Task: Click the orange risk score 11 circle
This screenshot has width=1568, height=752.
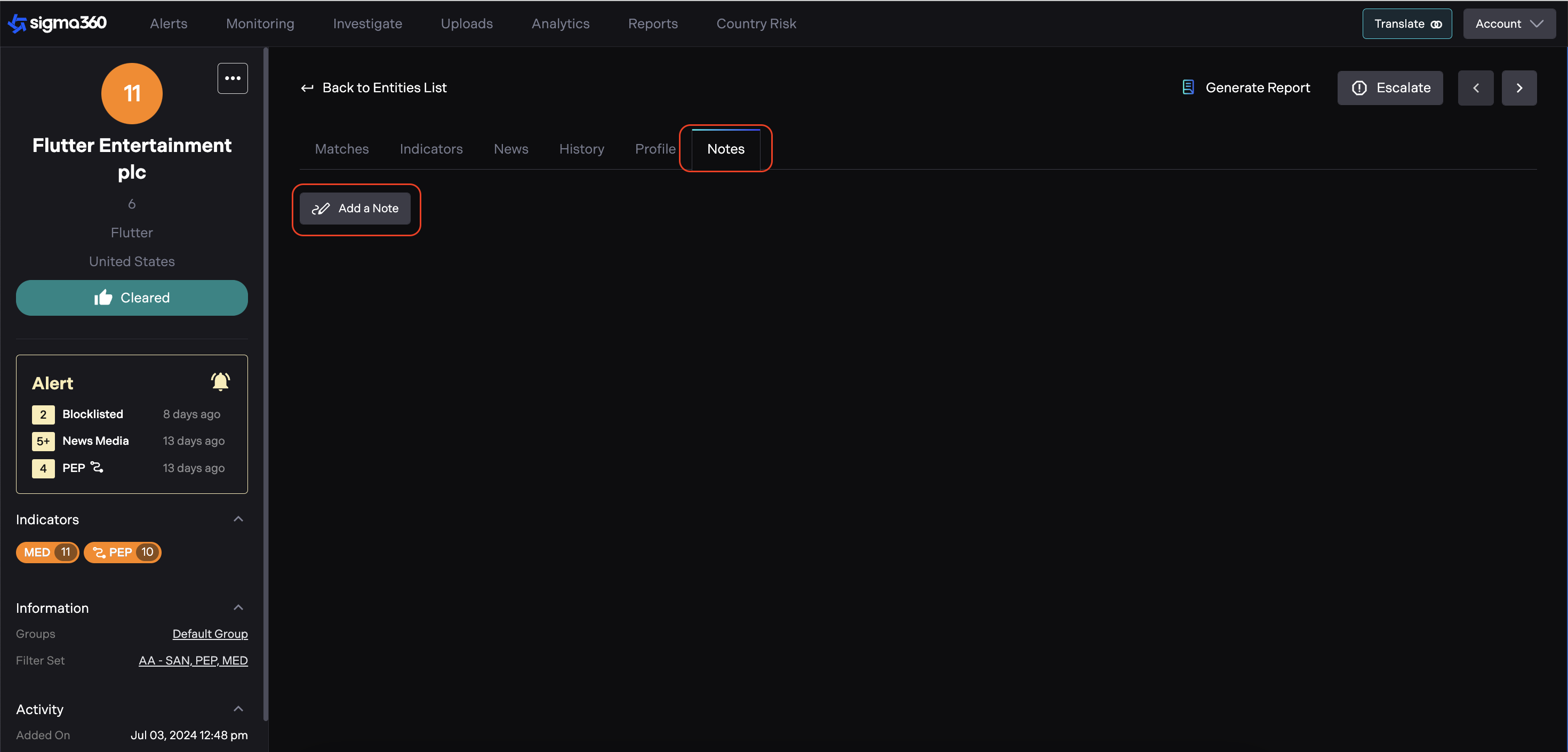Action: 132,94
